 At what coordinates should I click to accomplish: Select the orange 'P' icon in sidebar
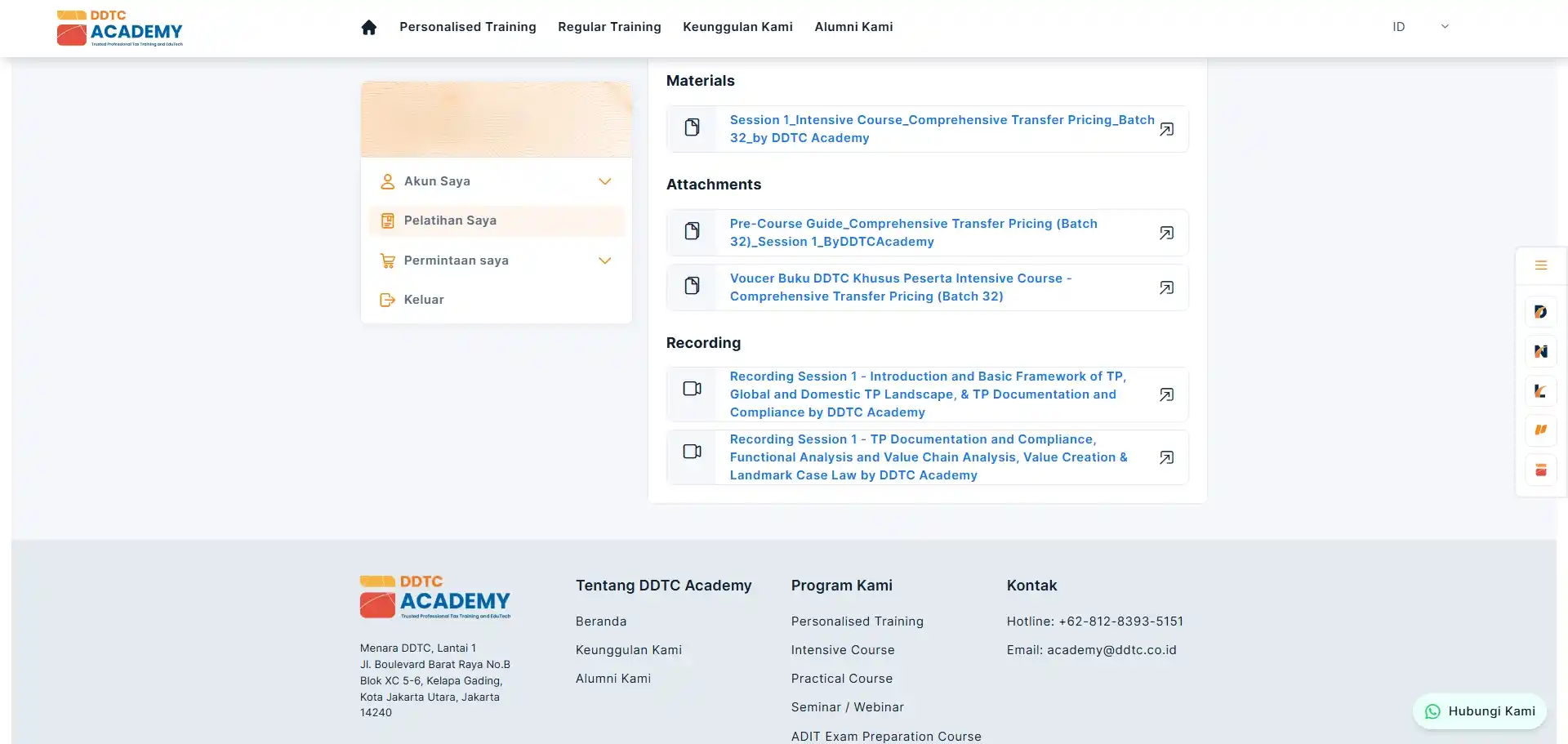click(x=1540, y=430)
